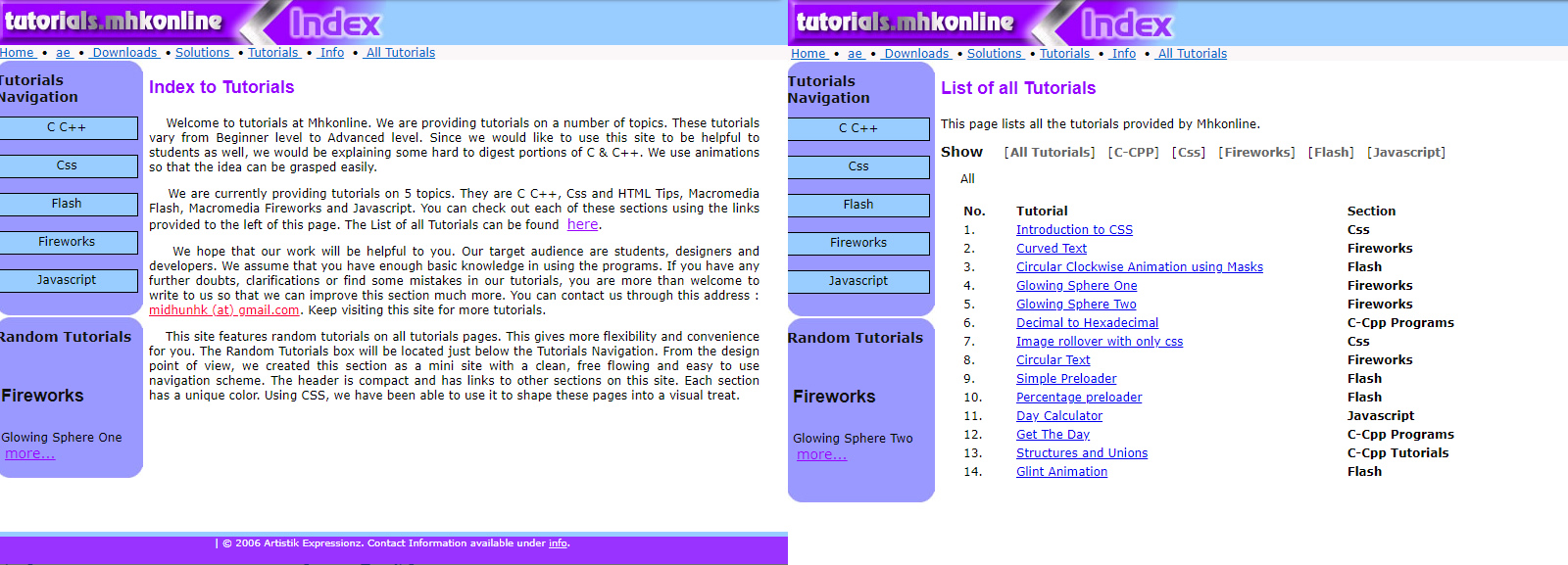Open 'more...' below Glowing Sphere One
This screenshot has height=565, width=1568.
(x=29, y=454)
